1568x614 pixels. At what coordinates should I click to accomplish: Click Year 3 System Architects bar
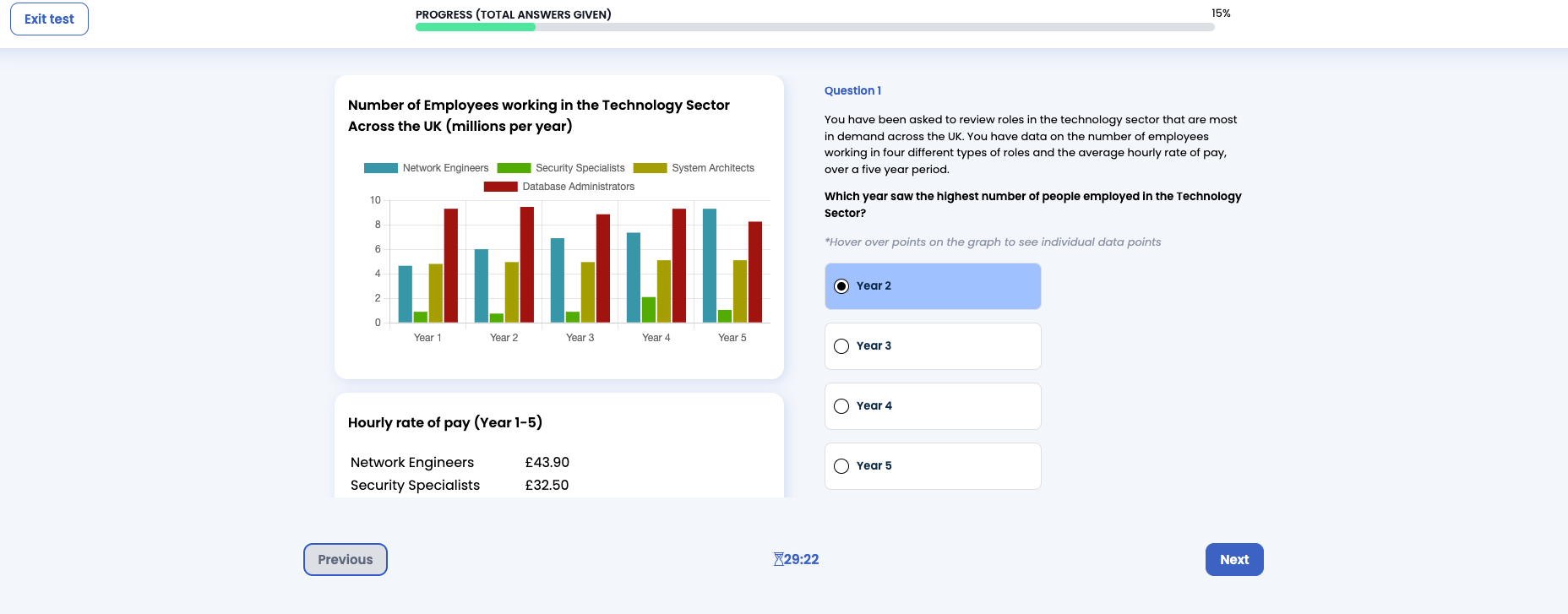588,292
